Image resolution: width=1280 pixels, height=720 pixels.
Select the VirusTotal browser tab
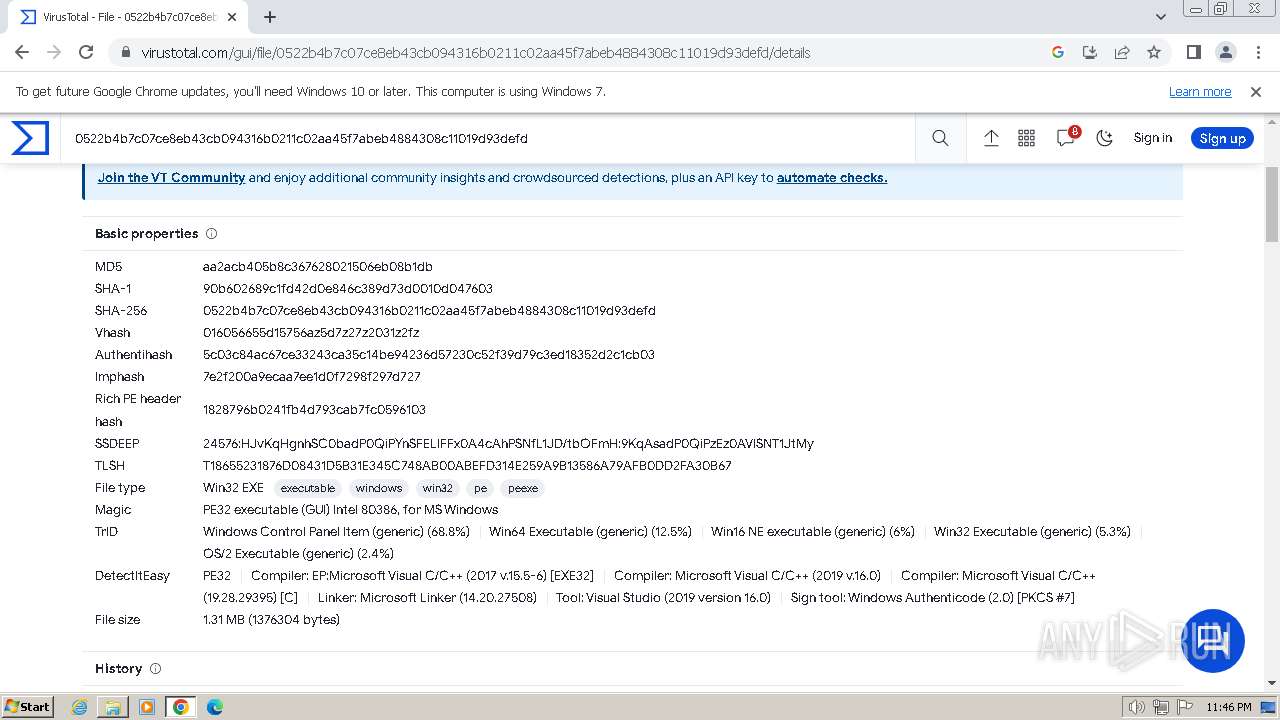[130, 17]
